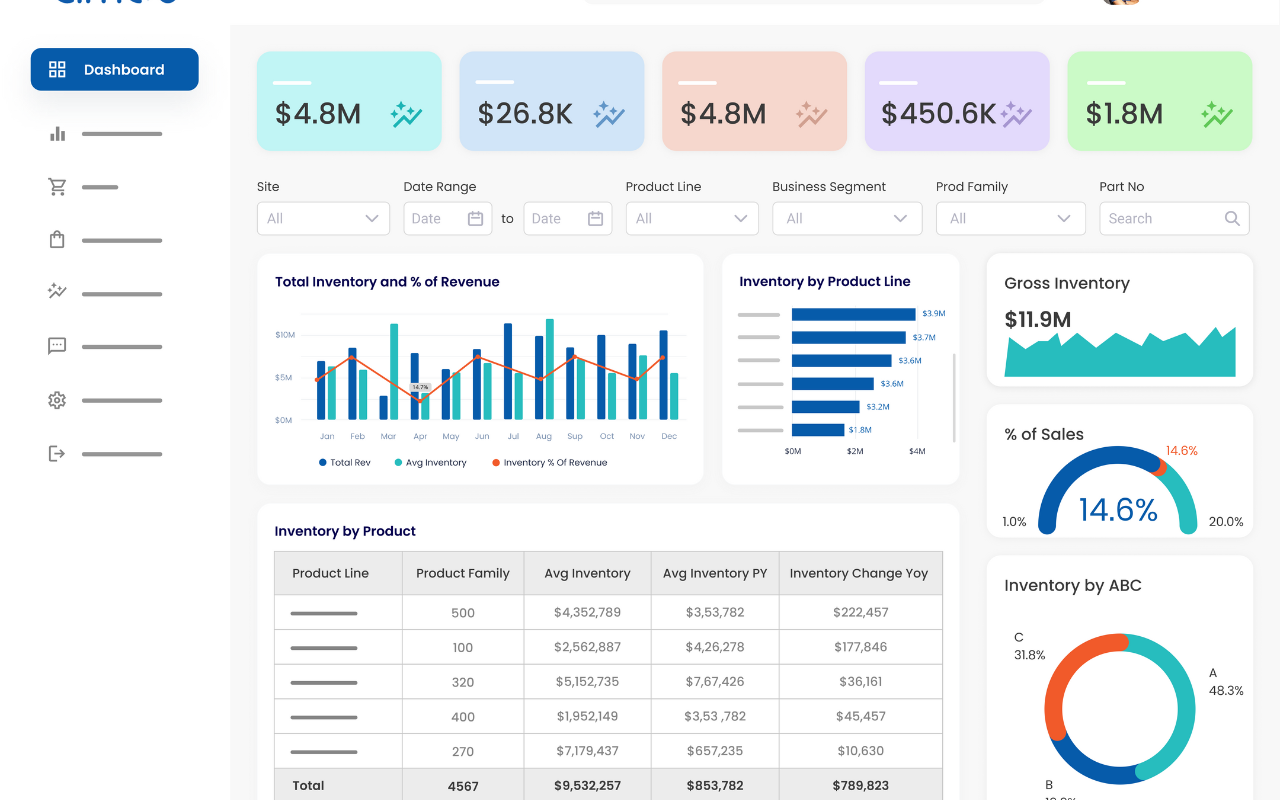Viewport: 1280px width, 800px height.
Task: Click trend icon on $26.8K card
Action: 608,115
